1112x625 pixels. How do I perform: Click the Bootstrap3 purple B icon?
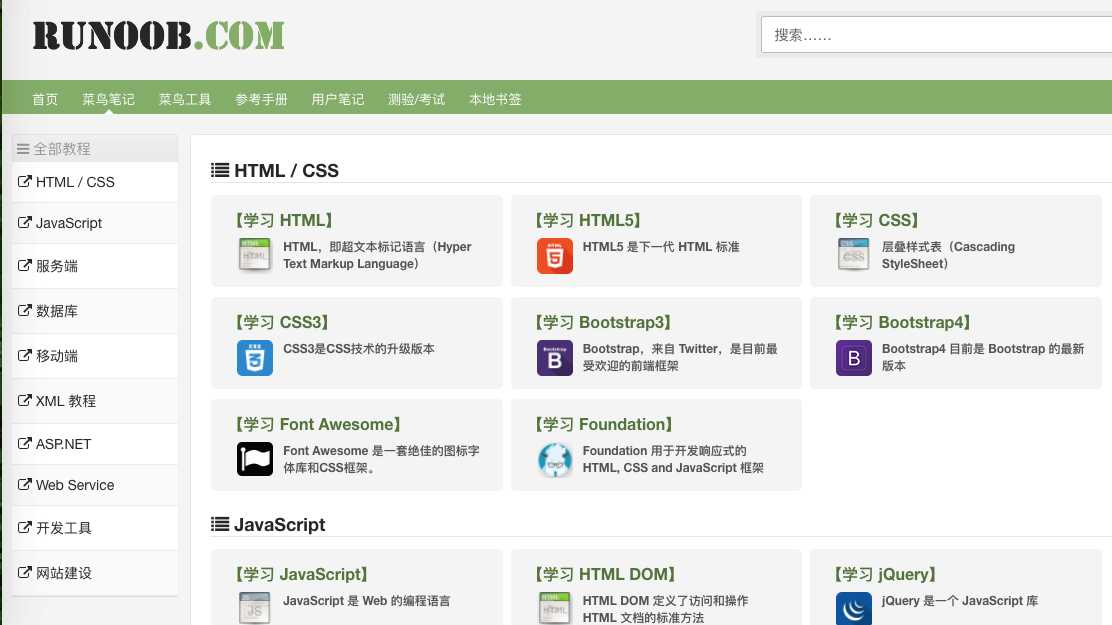click(555, 358)
